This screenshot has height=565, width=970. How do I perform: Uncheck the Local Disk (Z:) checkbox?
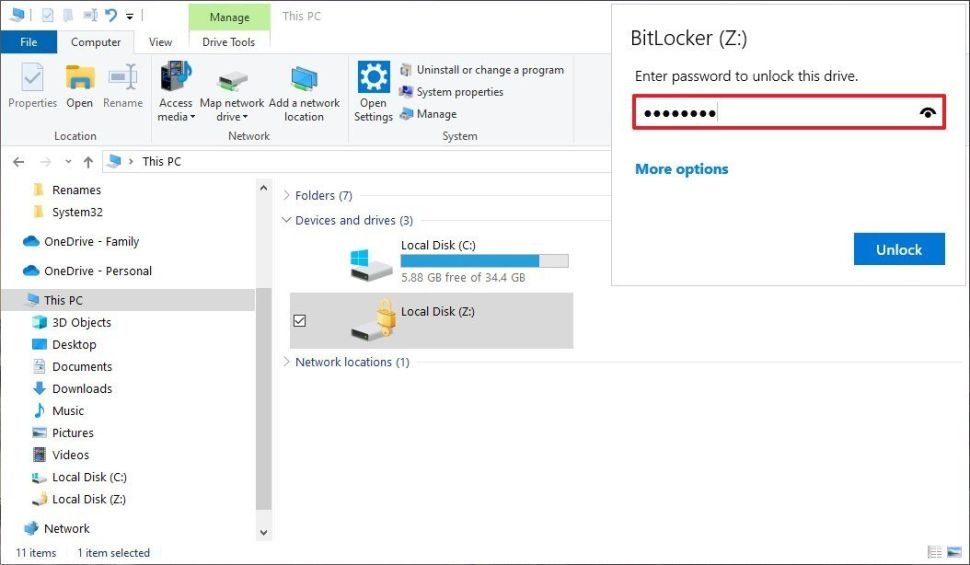299,321
